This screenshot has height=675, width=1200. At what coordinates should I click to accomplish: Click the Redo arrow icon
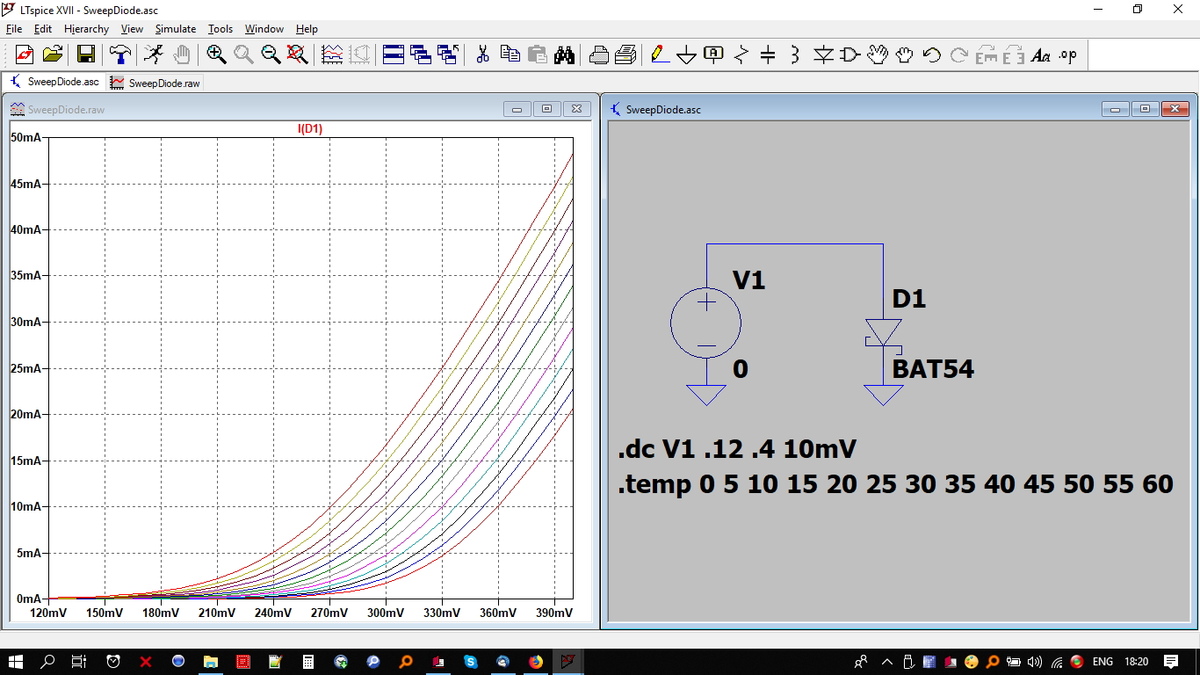point(958,54)
